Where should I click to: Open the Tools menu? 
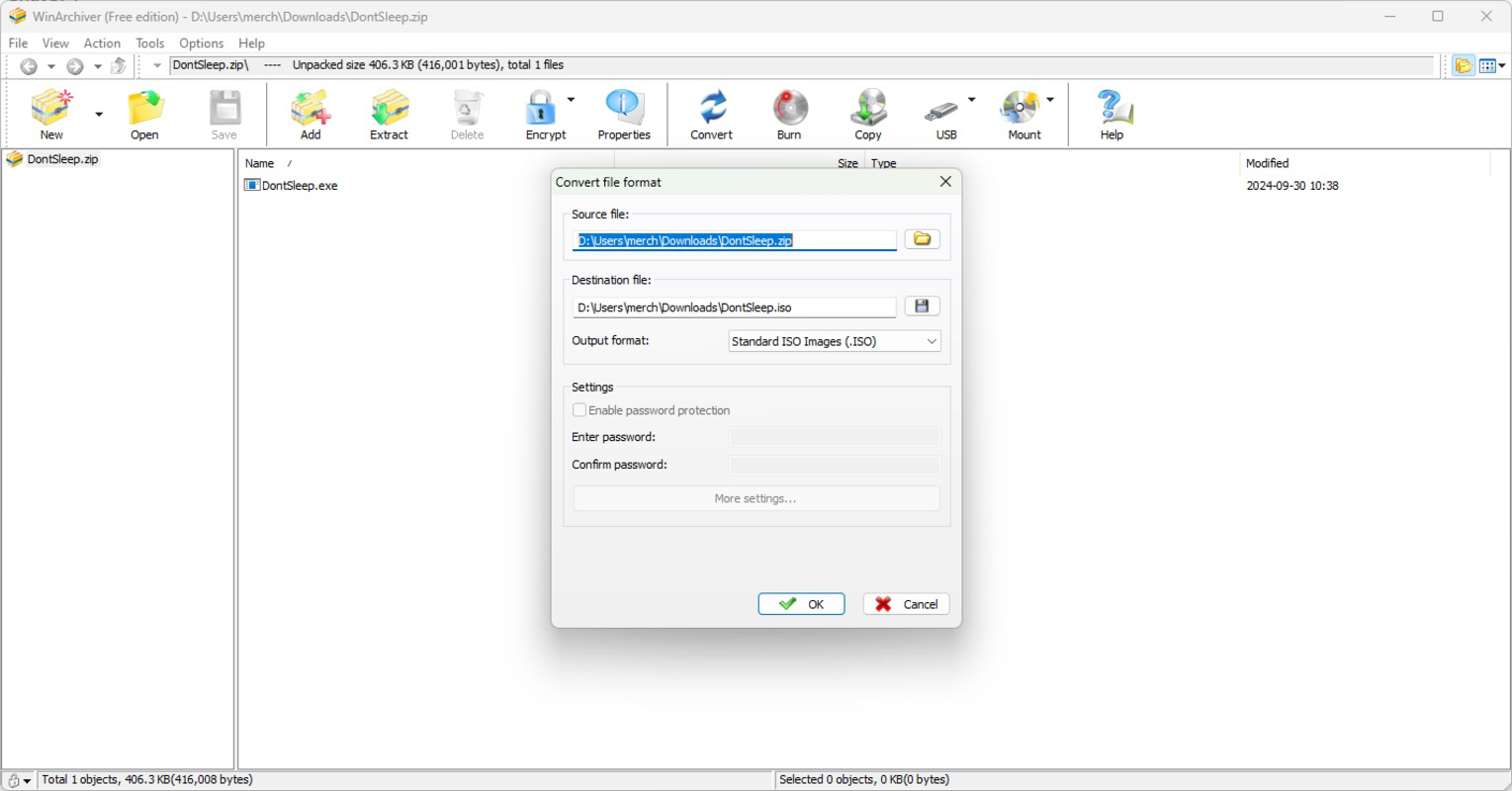[149, 43]
